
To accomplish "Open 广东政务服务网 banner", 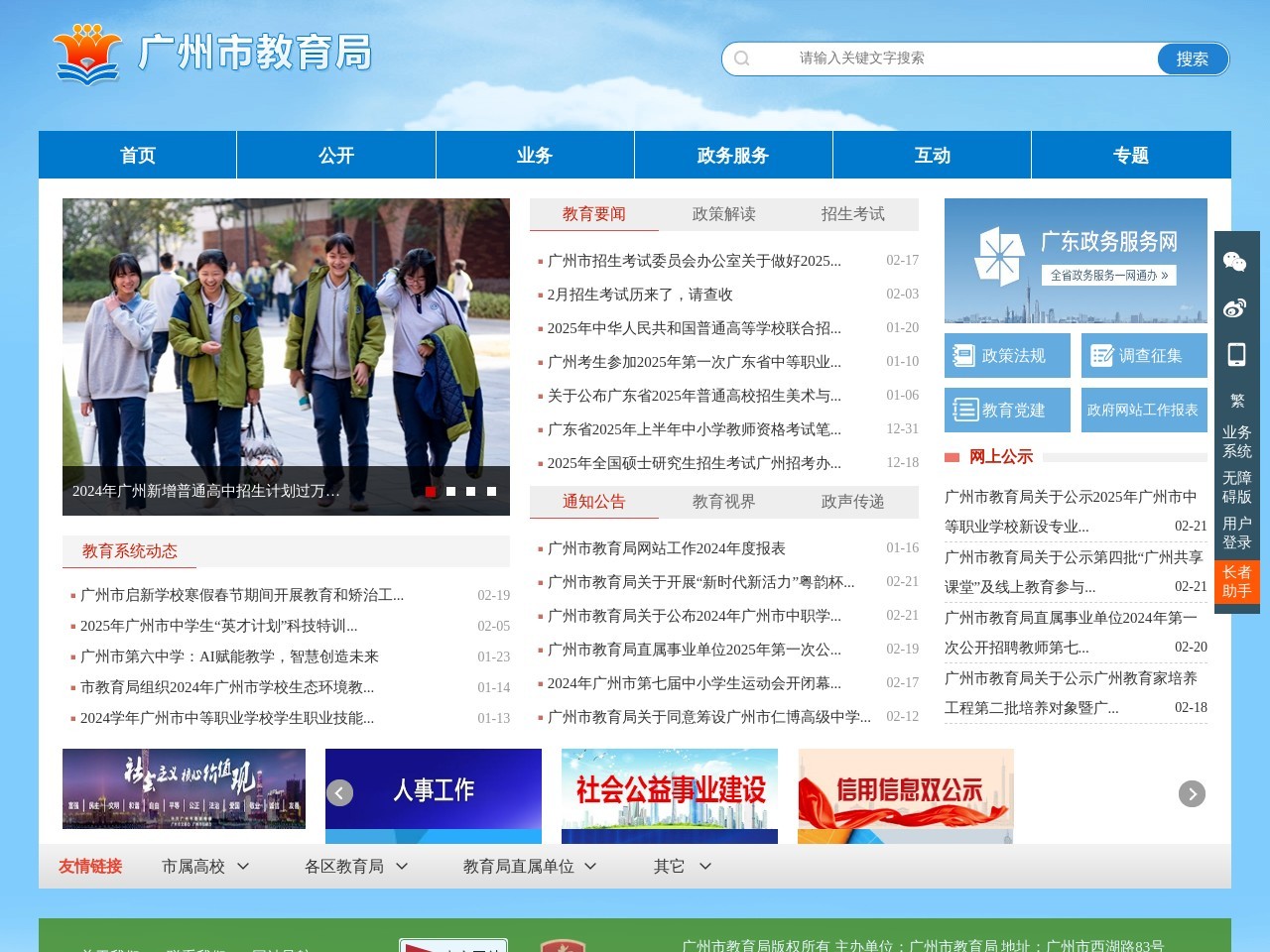I will pyautogui.click(x=1076, y=261).
